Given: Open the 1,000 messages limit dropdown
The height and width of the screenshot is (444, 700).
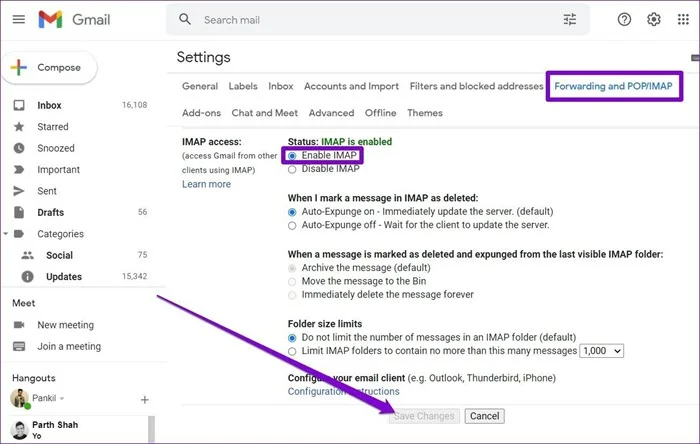Looking at the screenshot, I should [x=601, y=351].
